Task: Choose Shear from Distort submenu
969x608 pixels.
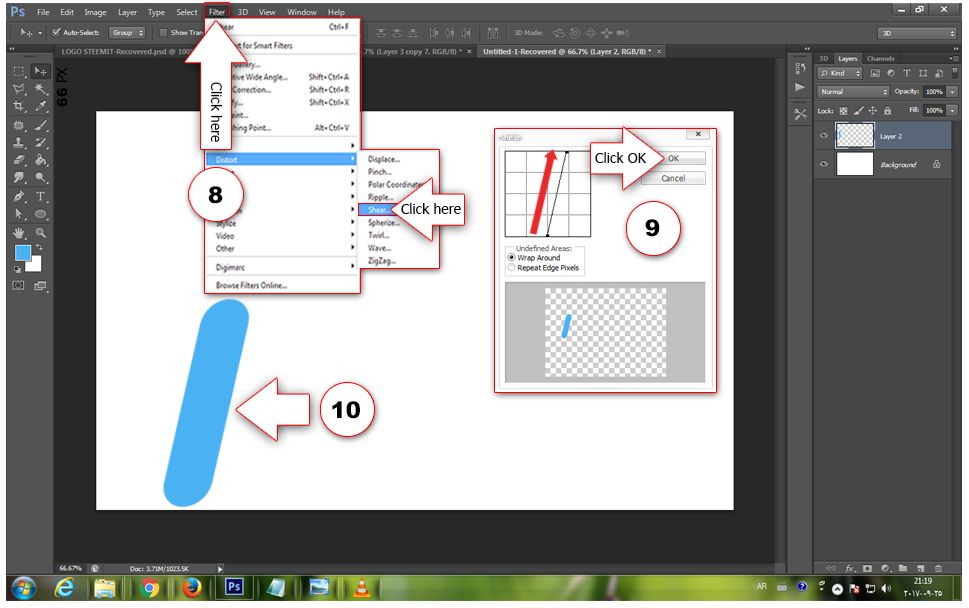Action: [376, 209]
